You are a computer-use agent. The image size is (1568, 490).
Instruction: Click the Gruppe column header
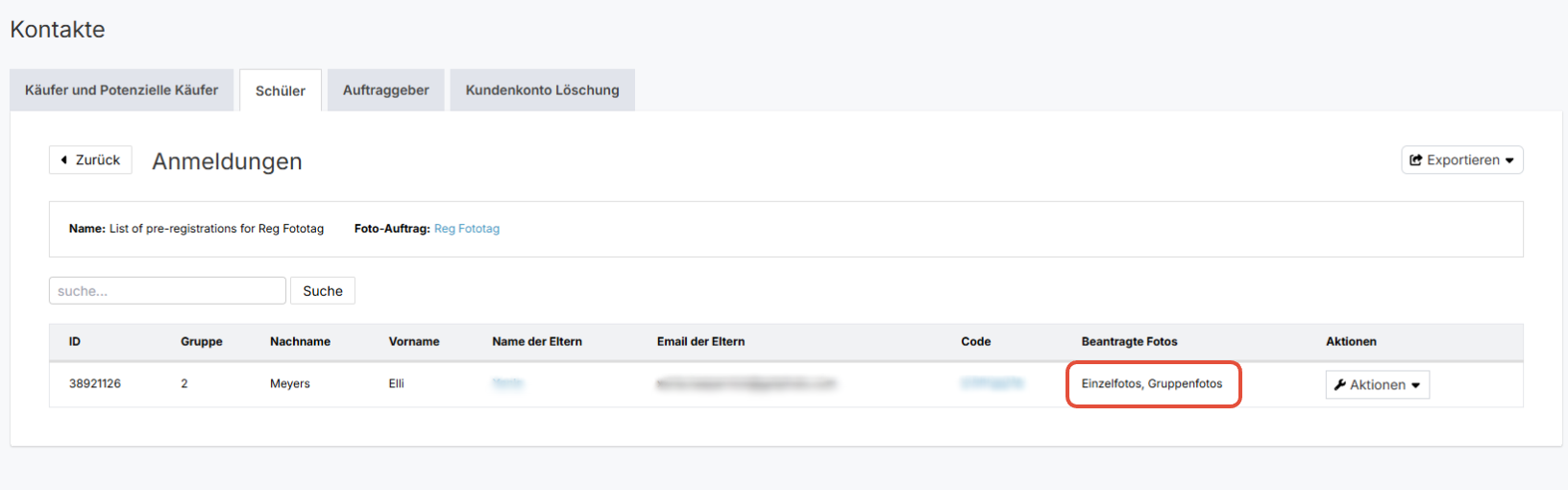point(202,341)
